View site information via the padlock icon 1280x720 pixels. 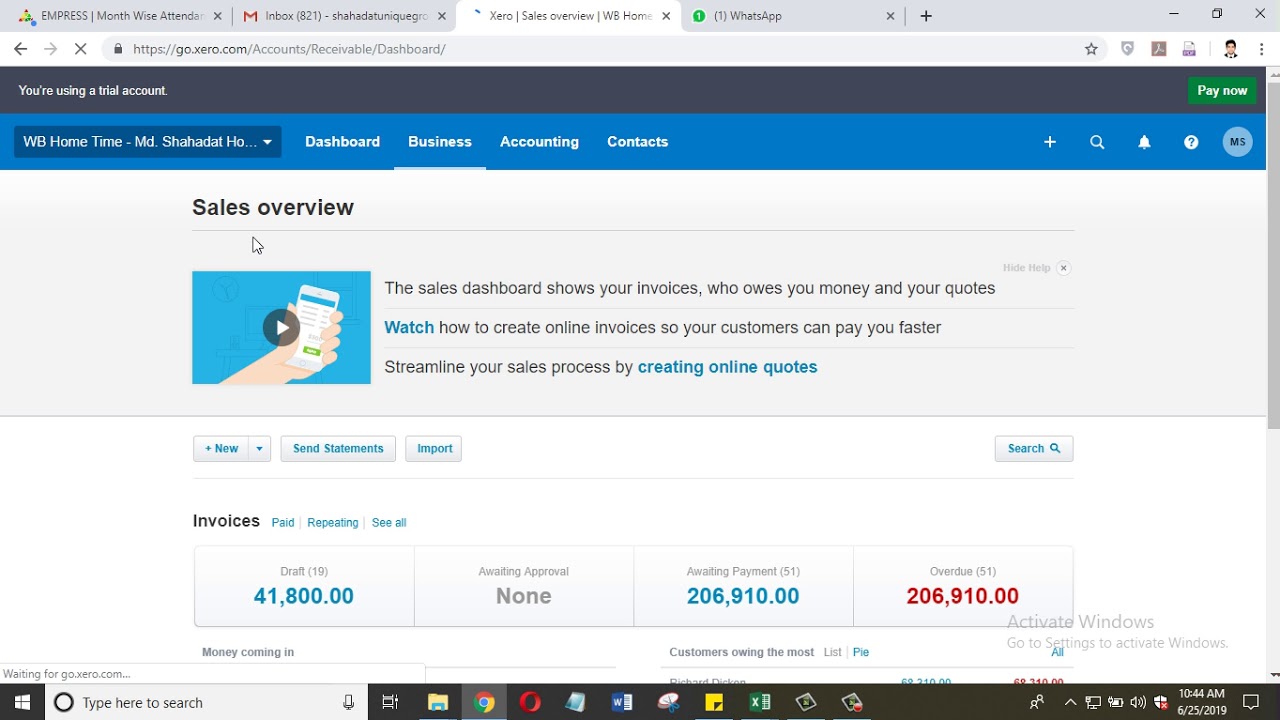(x=118, y=49)
